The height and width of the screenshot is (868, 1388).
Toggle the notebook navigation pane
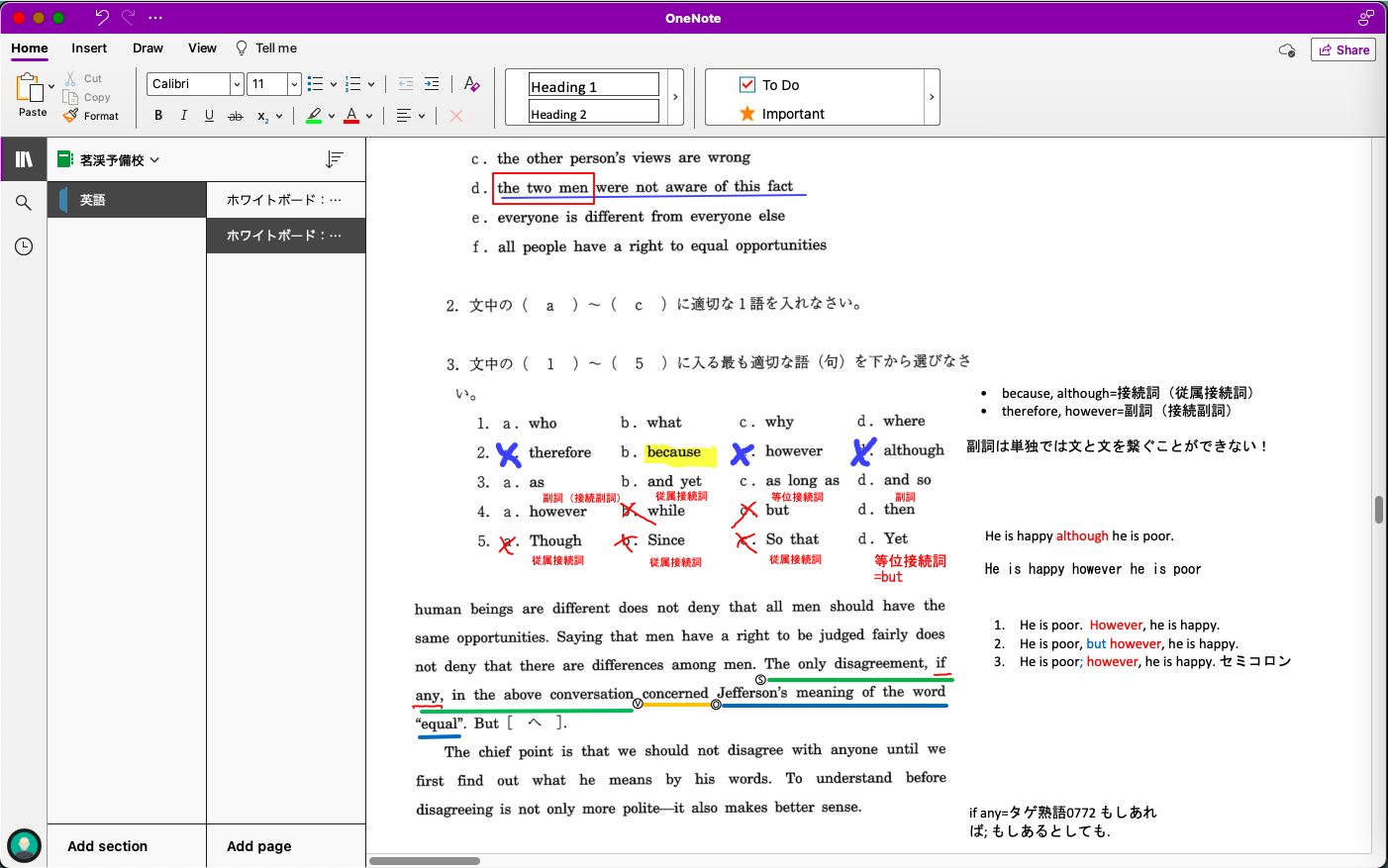tap(24, 159)
